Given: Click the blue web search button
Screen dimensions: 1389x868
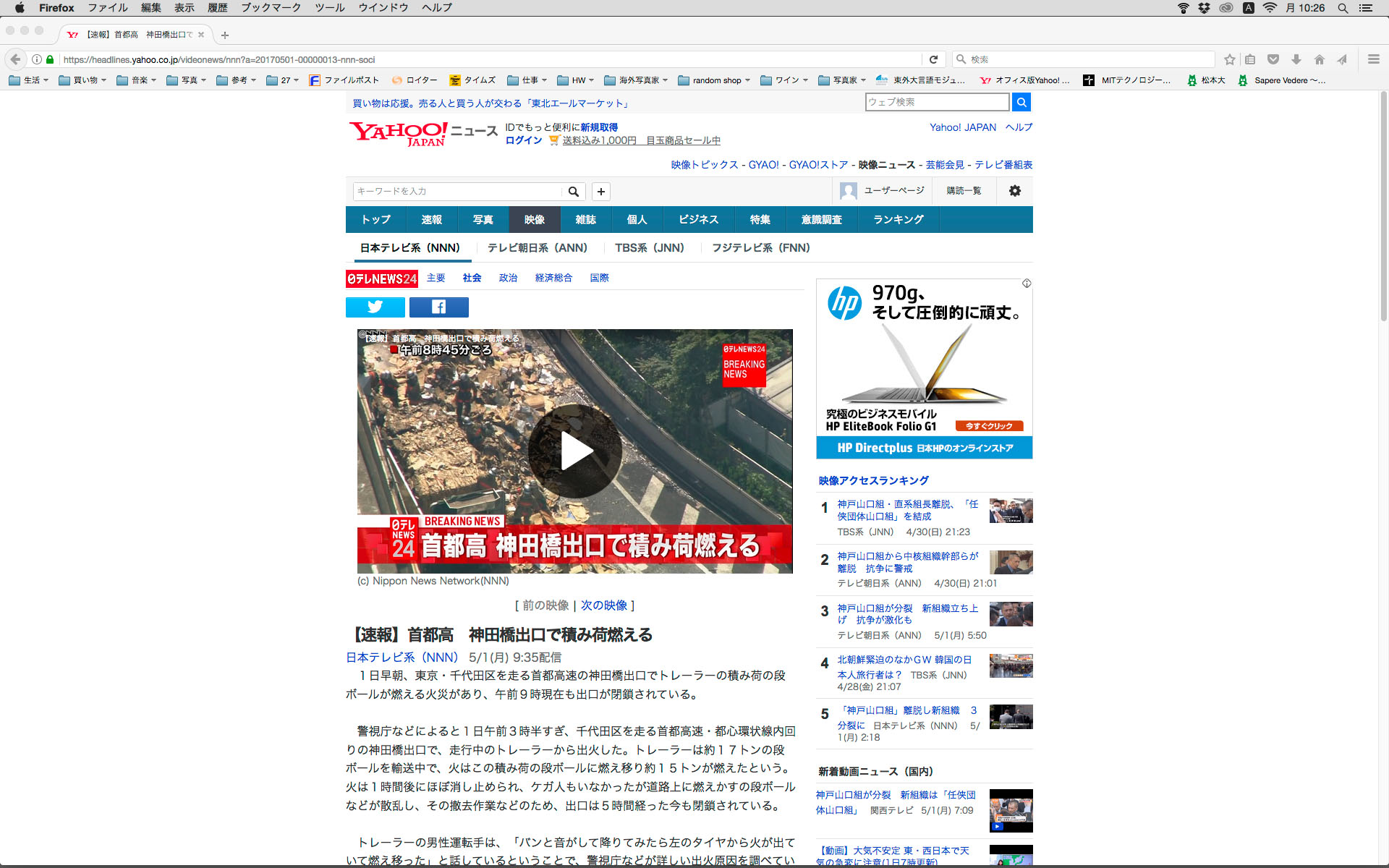Looking at the screenshot, I should point(1021,103).
